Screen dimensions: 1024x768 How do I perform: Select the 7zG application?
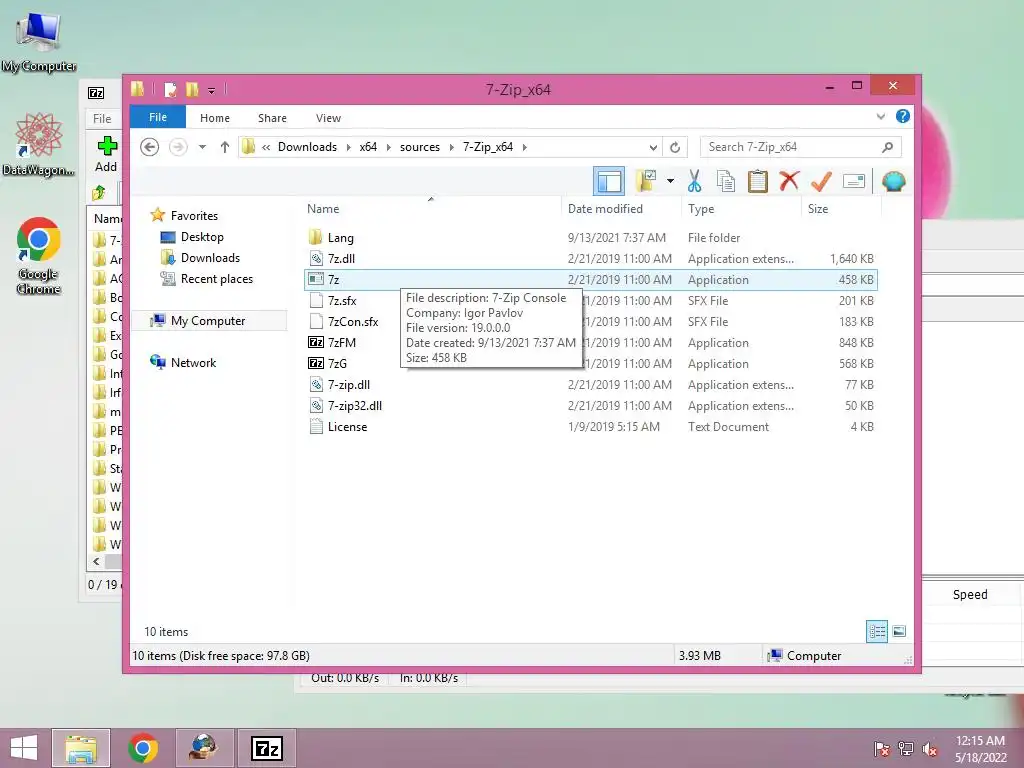(337, 363)
